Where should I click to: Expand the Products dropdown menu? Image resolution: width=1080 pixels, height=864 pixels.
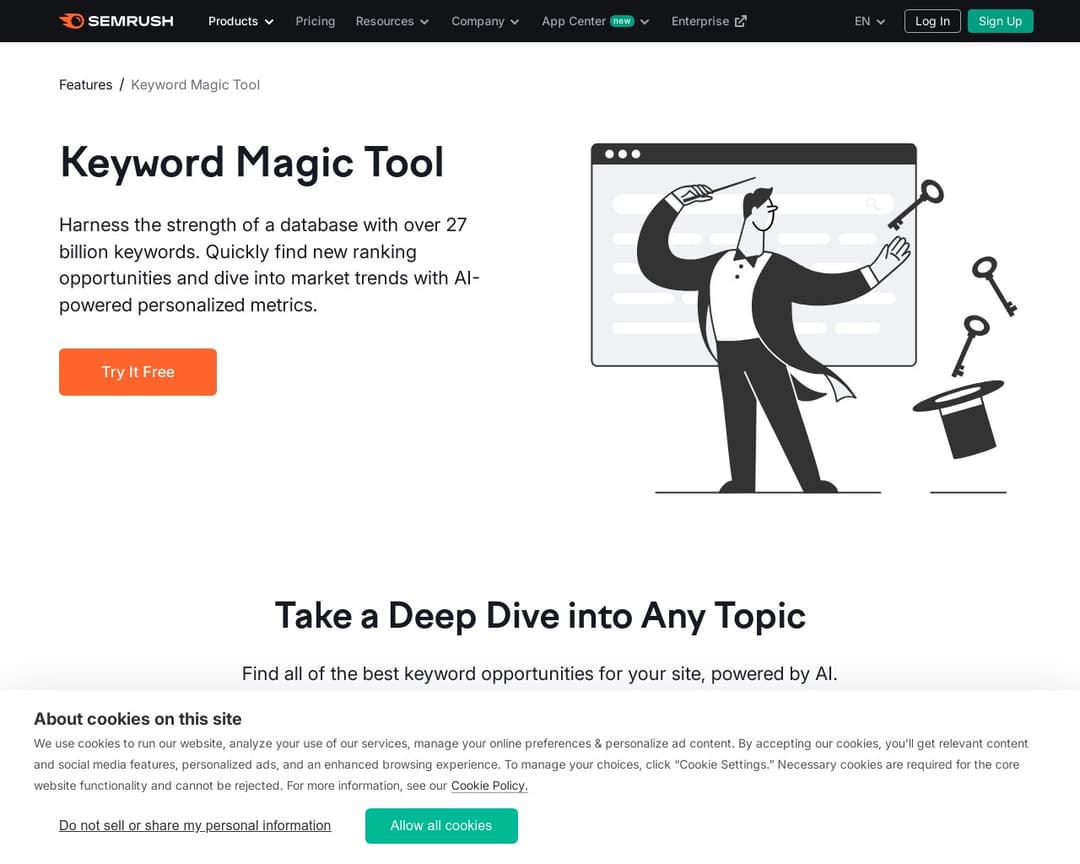tap(240, 21)
